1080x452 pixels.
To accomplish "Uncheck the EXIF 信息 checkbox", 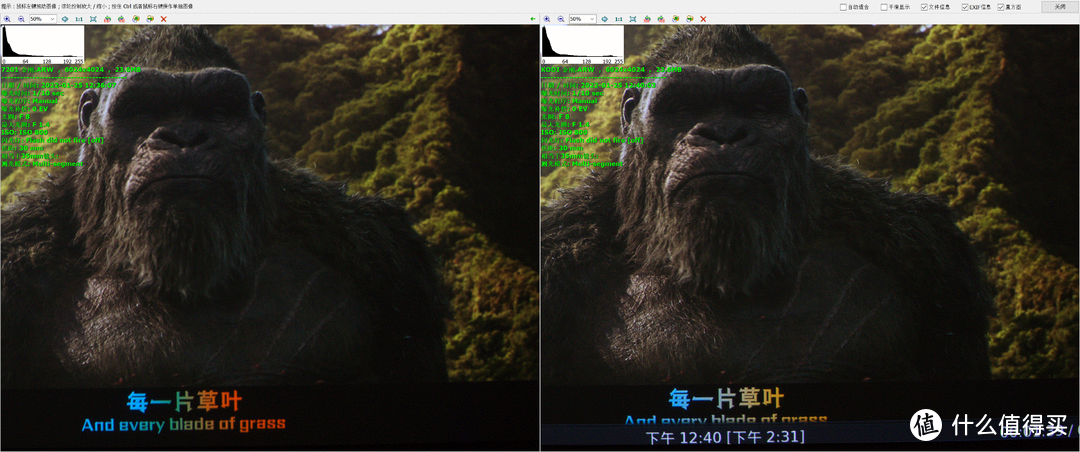I will tap(965, 7).
